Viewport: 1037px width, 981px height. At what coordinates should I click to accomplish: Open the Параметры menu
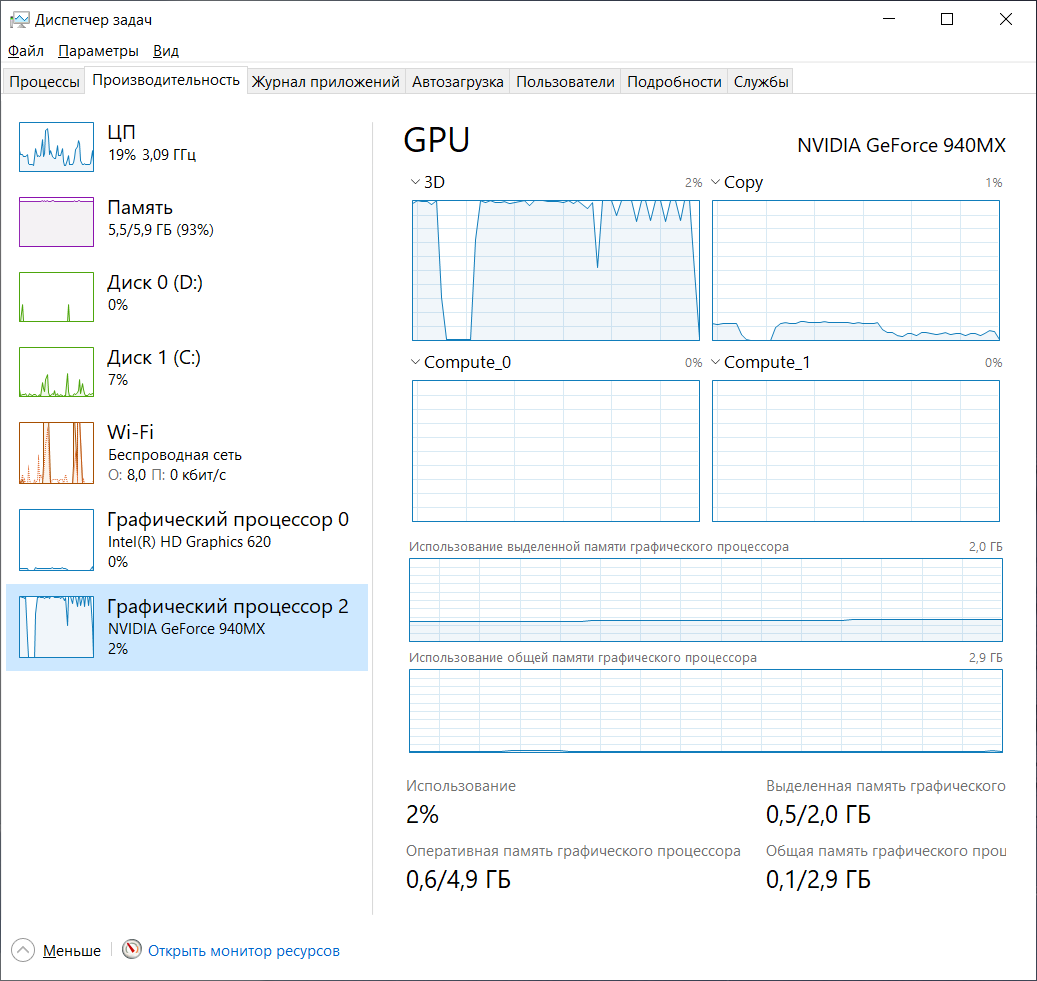click(x=99, y=51)
